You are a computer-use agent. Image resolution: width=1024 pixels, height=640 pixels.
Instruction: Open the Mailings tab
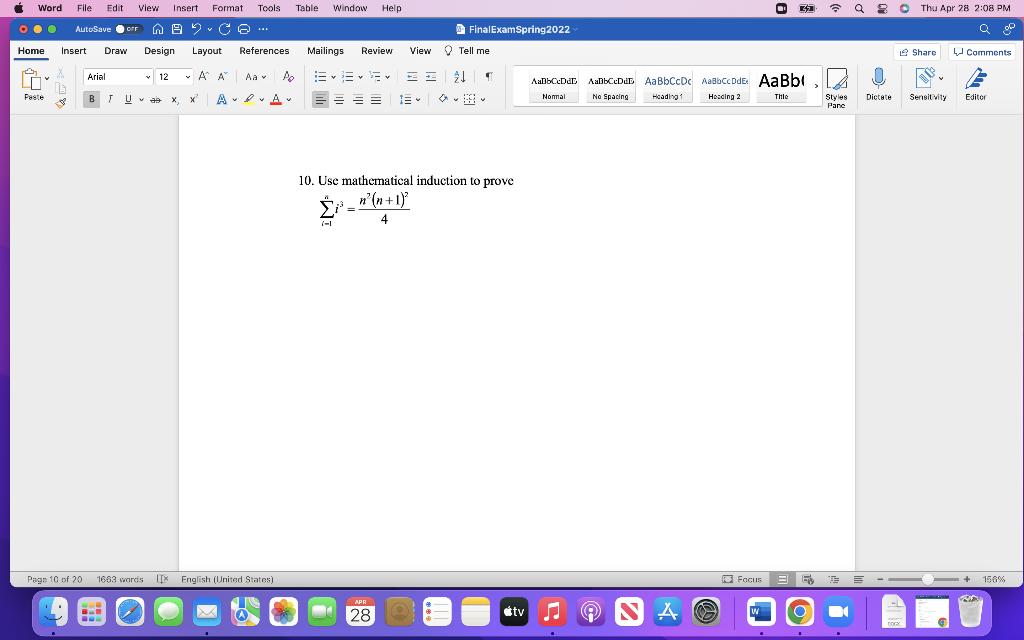click(325, 51)
